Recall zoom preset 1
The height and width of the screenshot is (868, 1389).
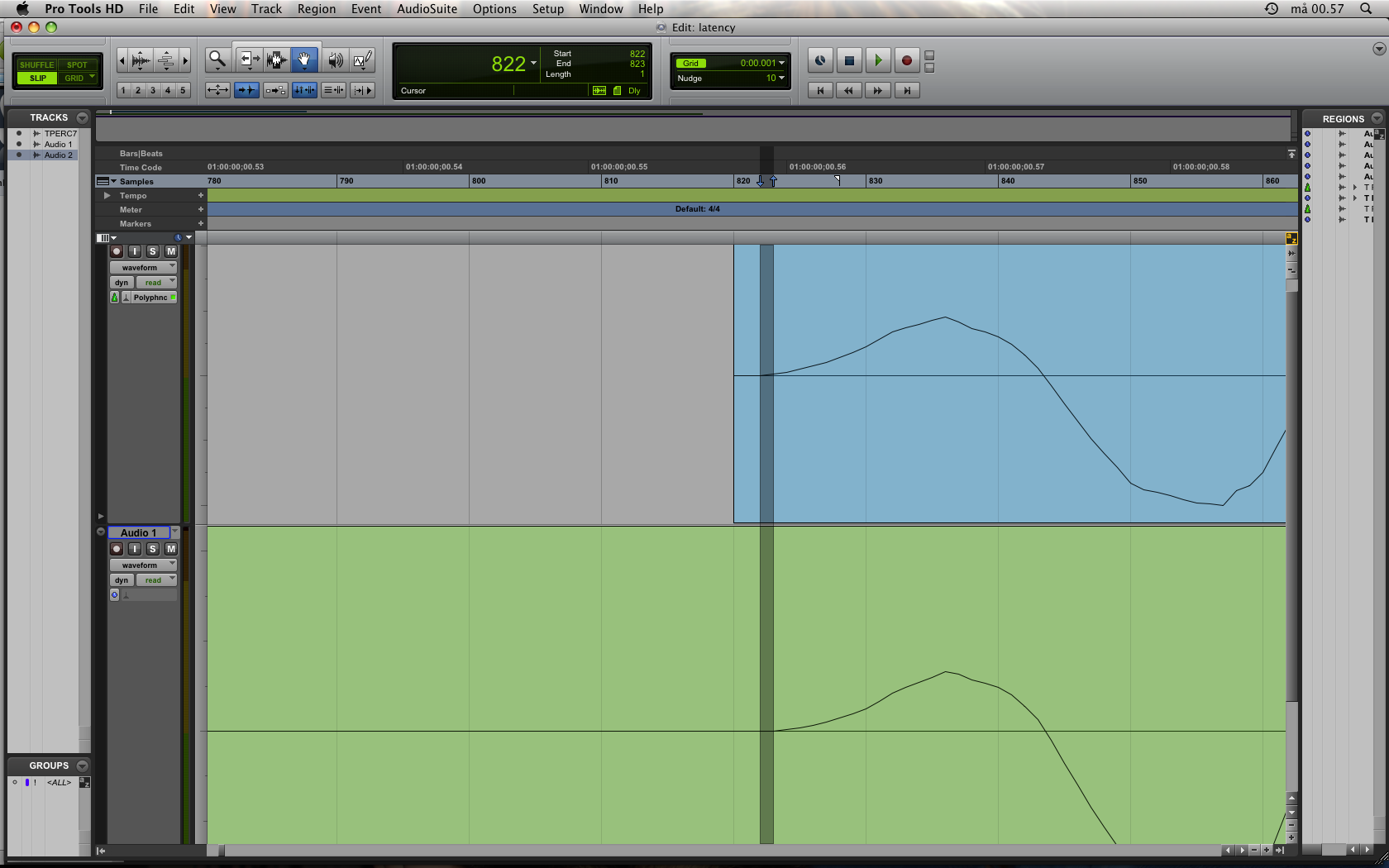click(x=123, y=90)
